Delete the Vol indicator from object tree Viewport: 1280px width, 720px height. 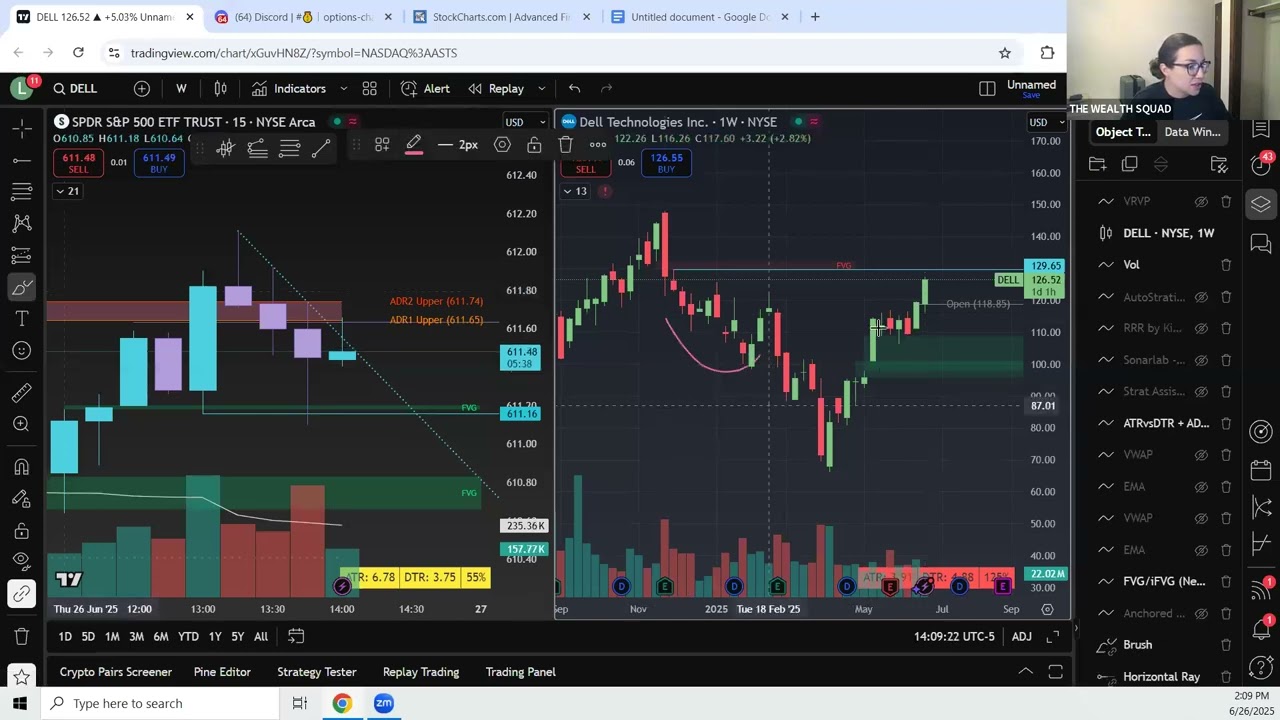[1226, 265]
